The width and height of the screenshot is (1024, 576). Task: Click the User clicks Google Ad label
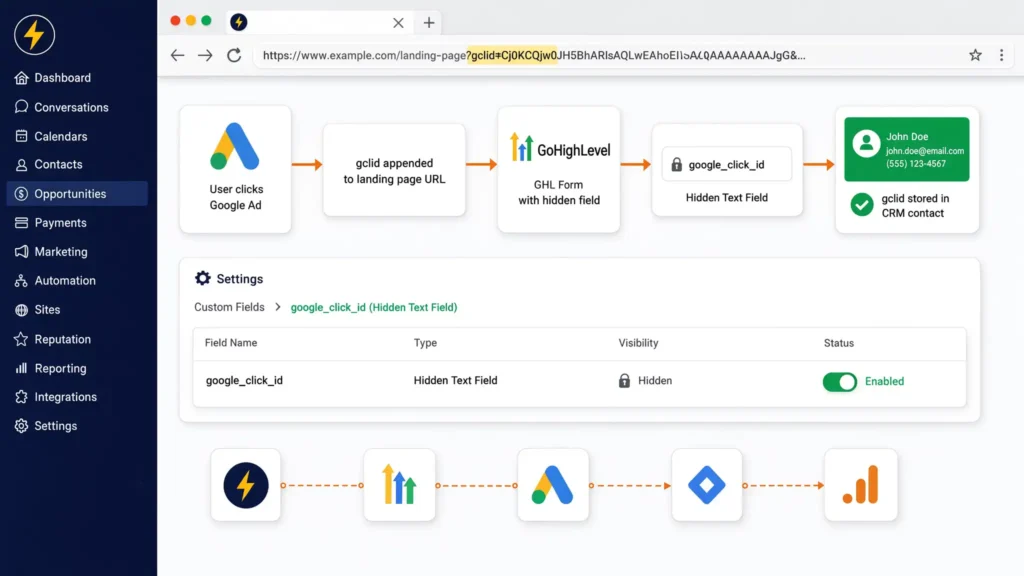point(236,197)
